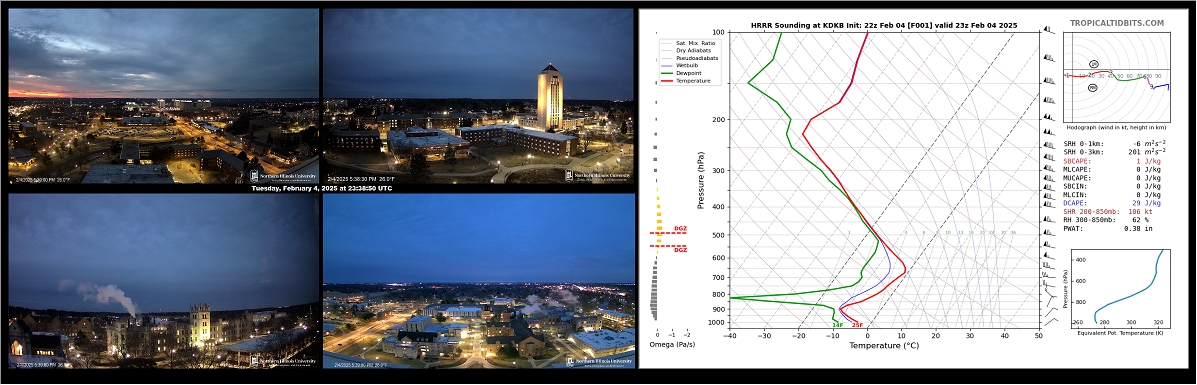Select the 'HRRR Sounding at KDKB' title

pos(884,25)
